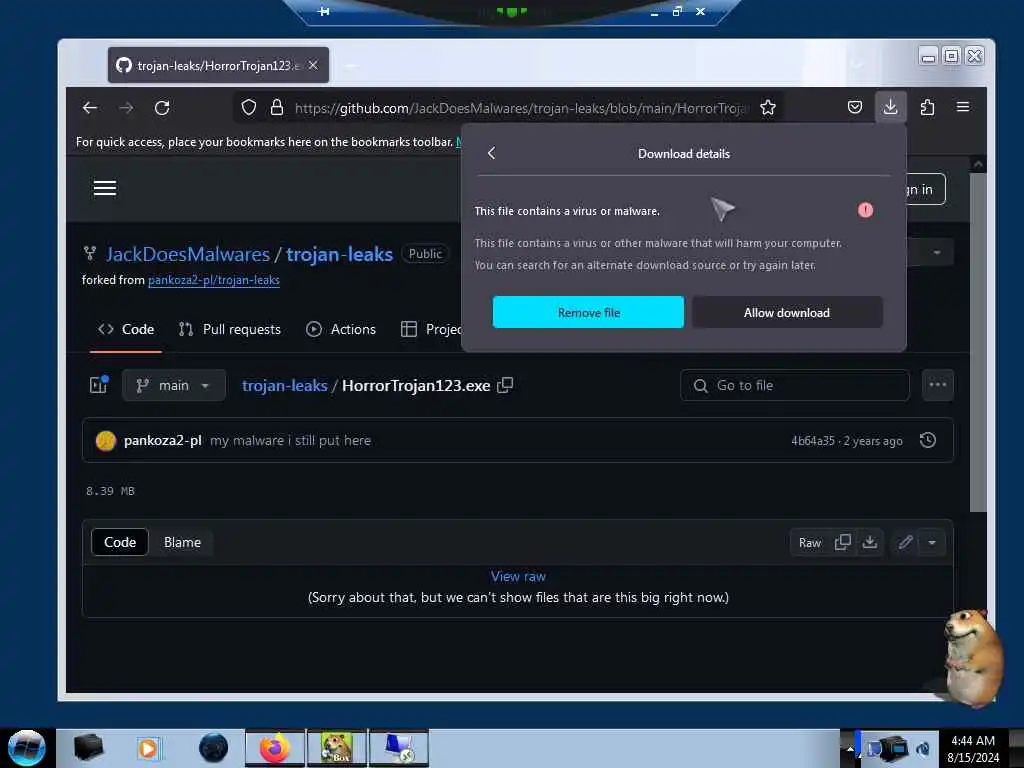The height and width of the screenshot is (768, 1024).
Task: Close the HorrorTrojan123 browser tab
Action: click(x=313, y=65)
